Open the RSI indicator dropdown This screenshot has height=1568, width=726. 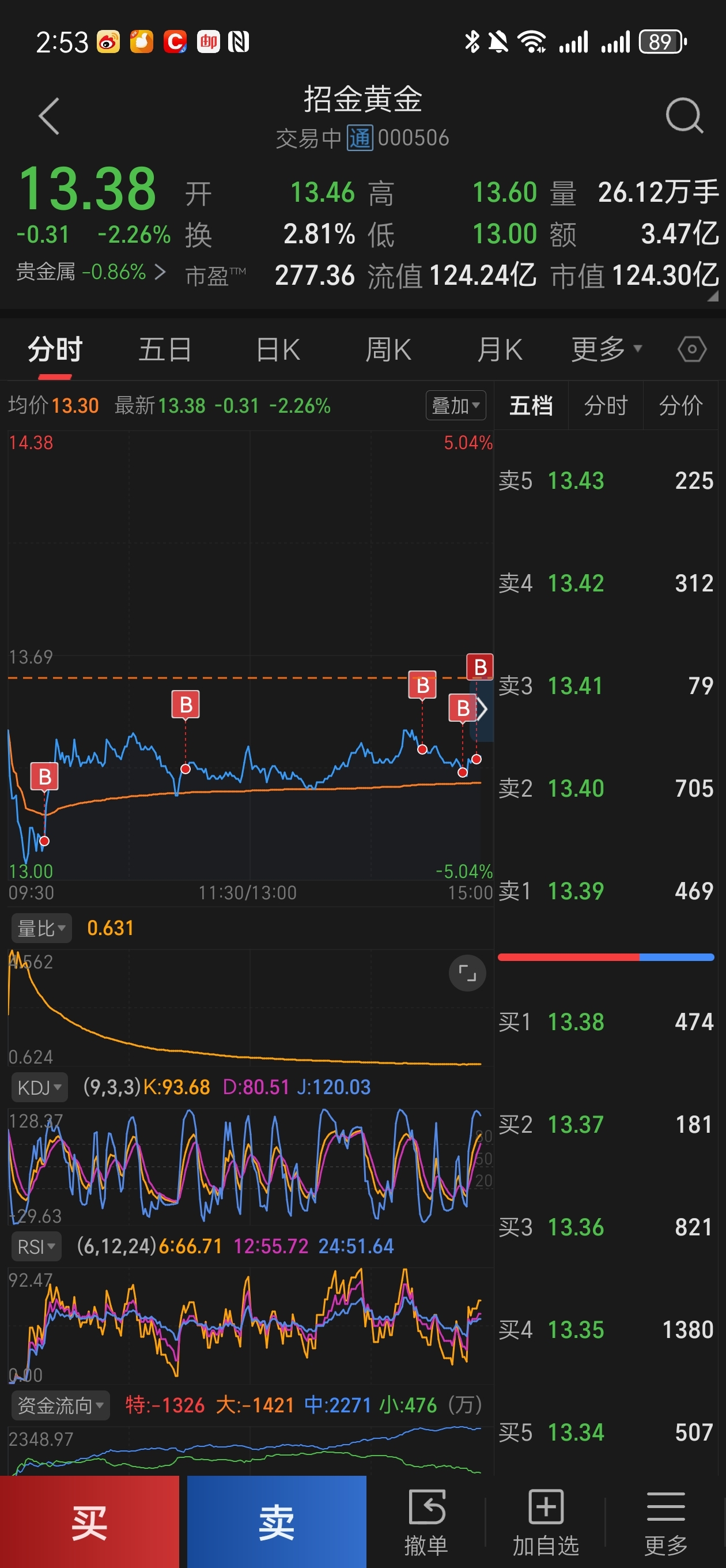36,1246
